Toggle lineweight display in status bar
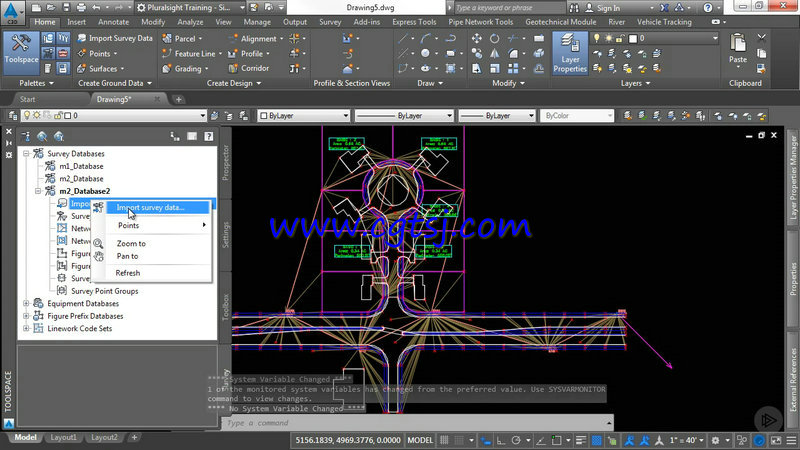Viewport: 800px width, 450px height. (x=581, y=440)
